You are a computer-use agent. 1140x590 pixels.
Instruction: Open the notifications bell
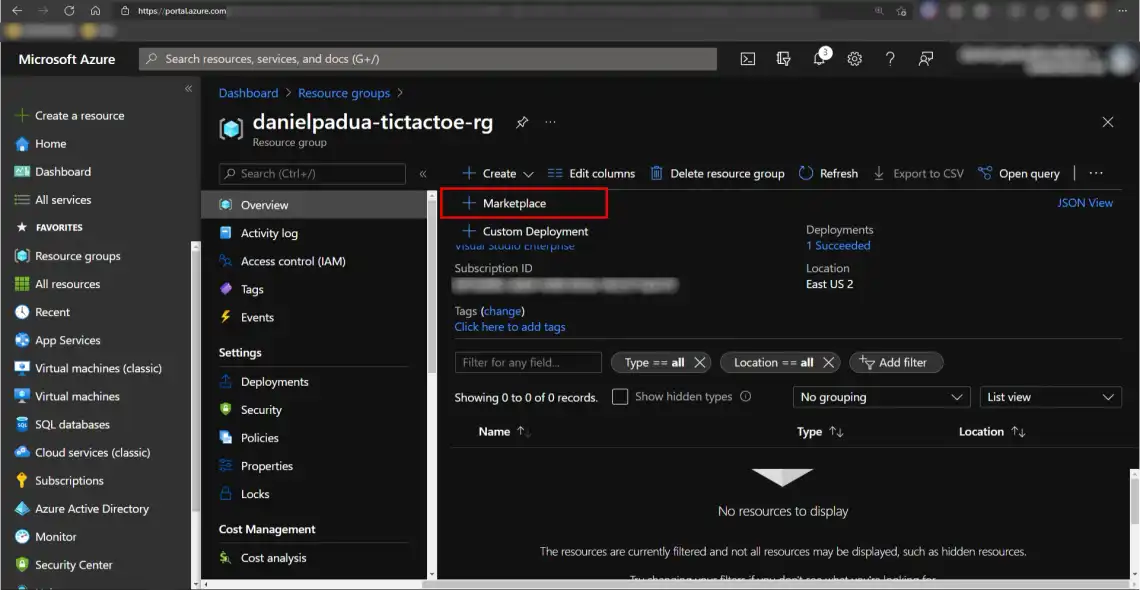(x=819, y=59)
